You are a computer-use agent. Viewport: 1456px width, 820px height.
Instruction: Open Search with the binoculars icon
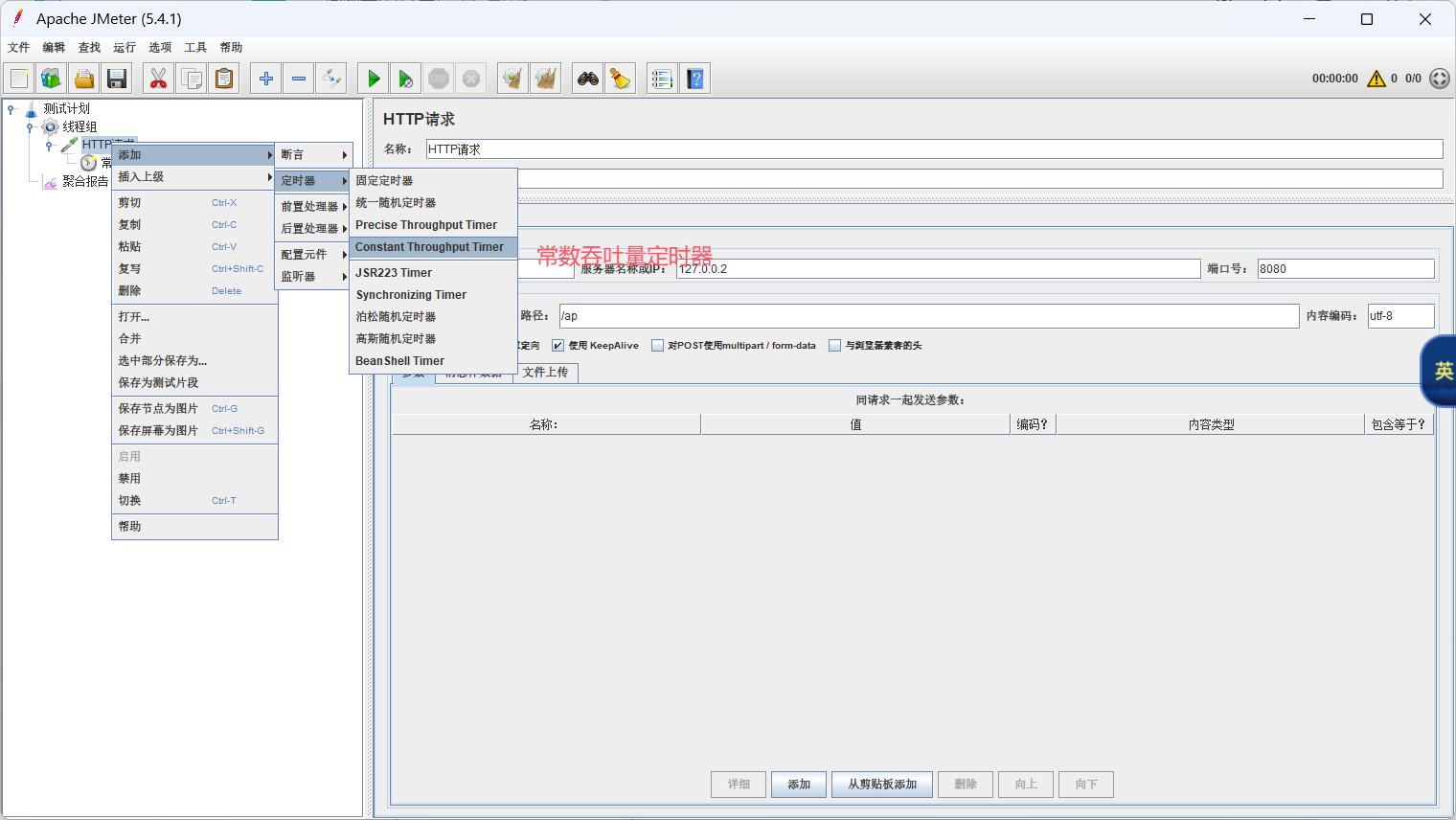588,79
